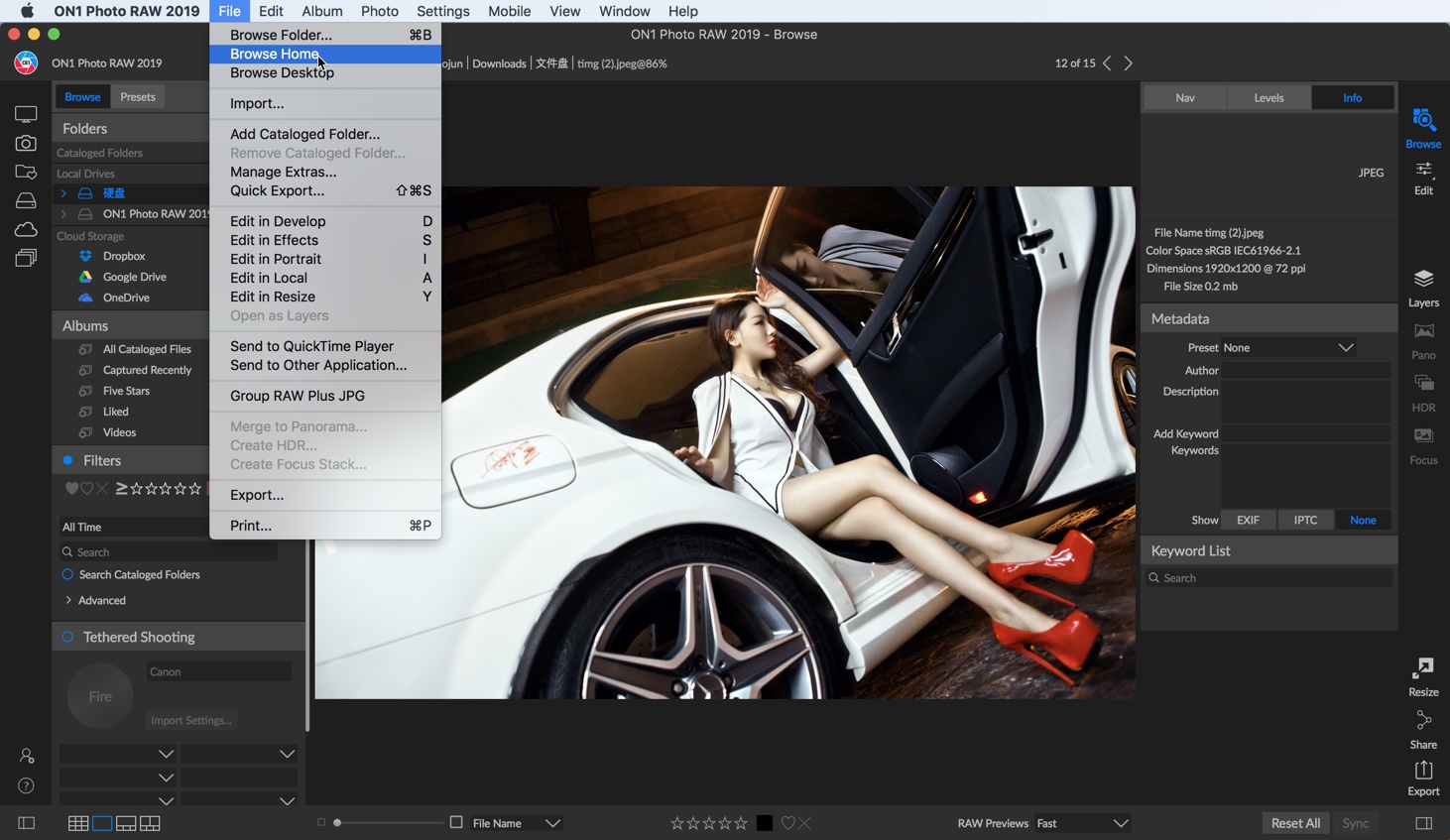
Task: Click the Focus stacking icon
Action: pyautogui.click(x=1423, y=436)
